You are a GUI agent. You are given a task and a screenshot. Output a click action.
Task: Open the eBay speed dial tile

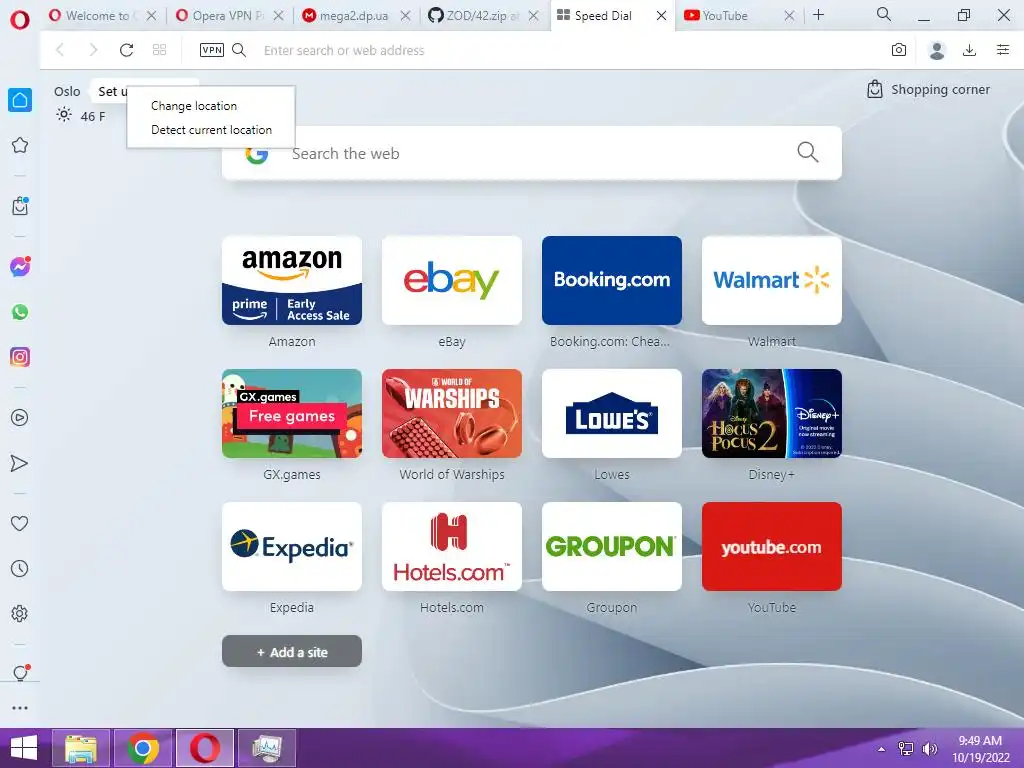(452, 280)
